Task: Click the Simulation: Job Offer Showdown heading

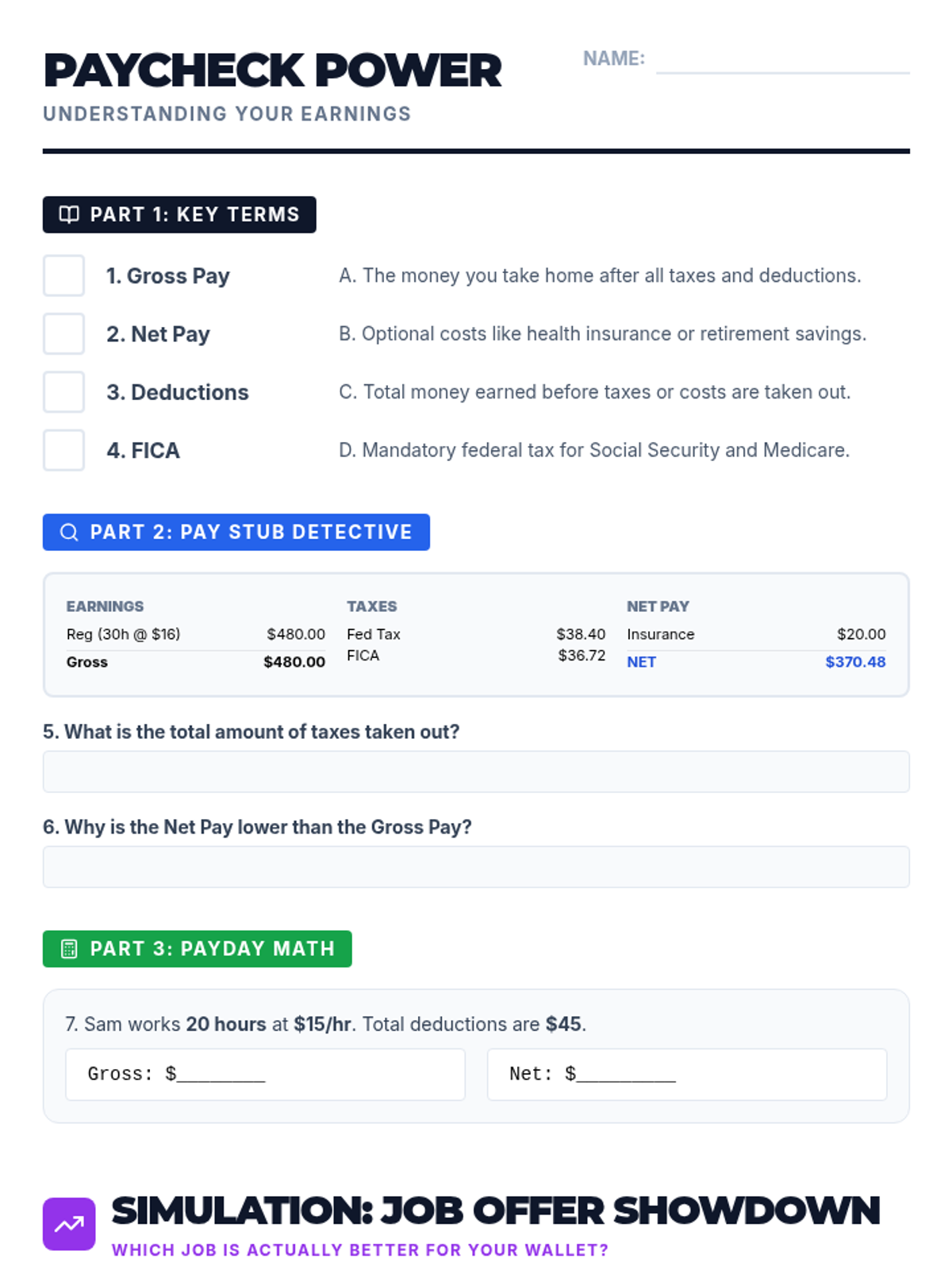Action: (496, 1211)
